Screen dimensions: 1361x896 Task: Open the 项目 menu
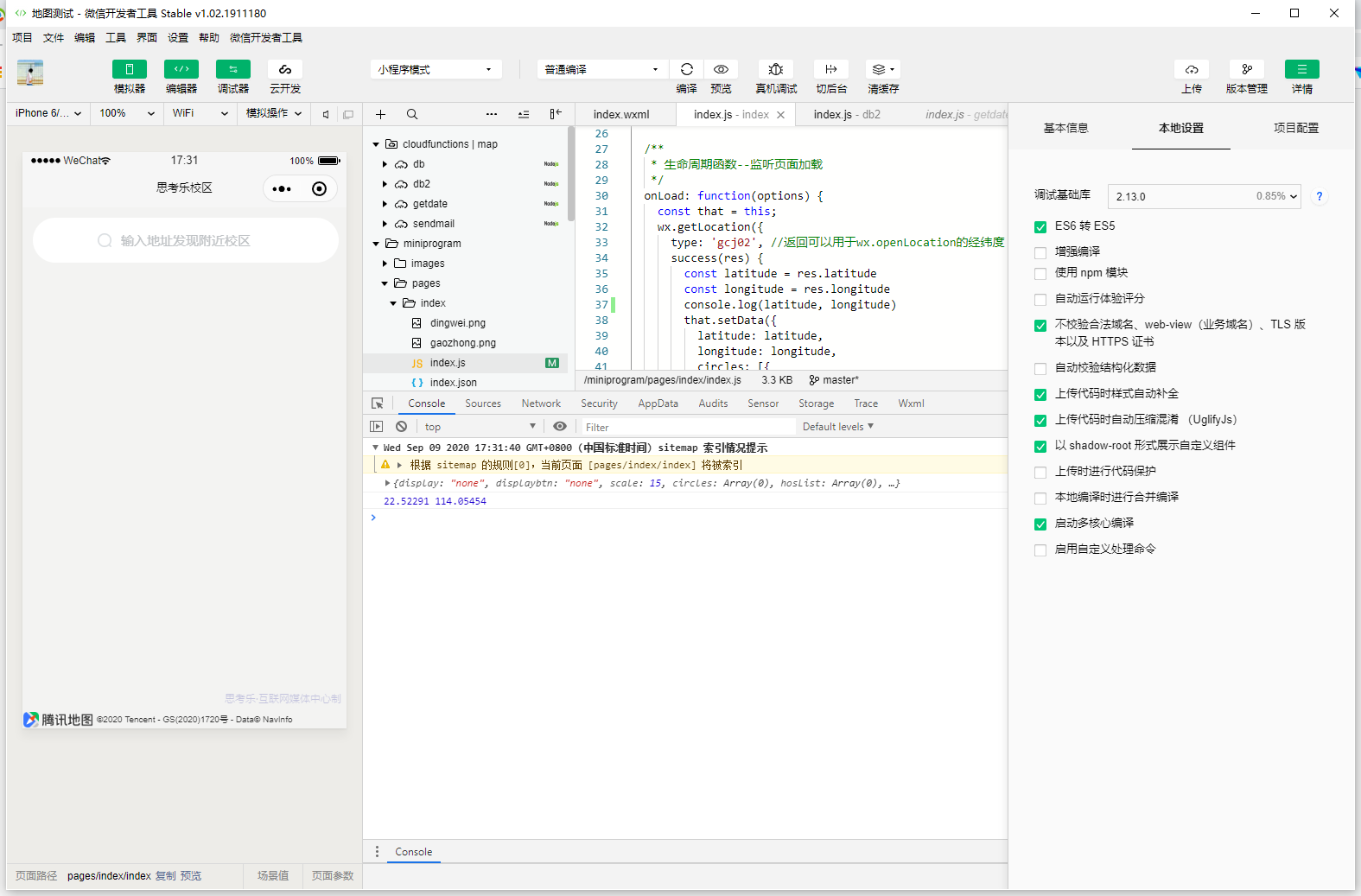tap(22, 38)
